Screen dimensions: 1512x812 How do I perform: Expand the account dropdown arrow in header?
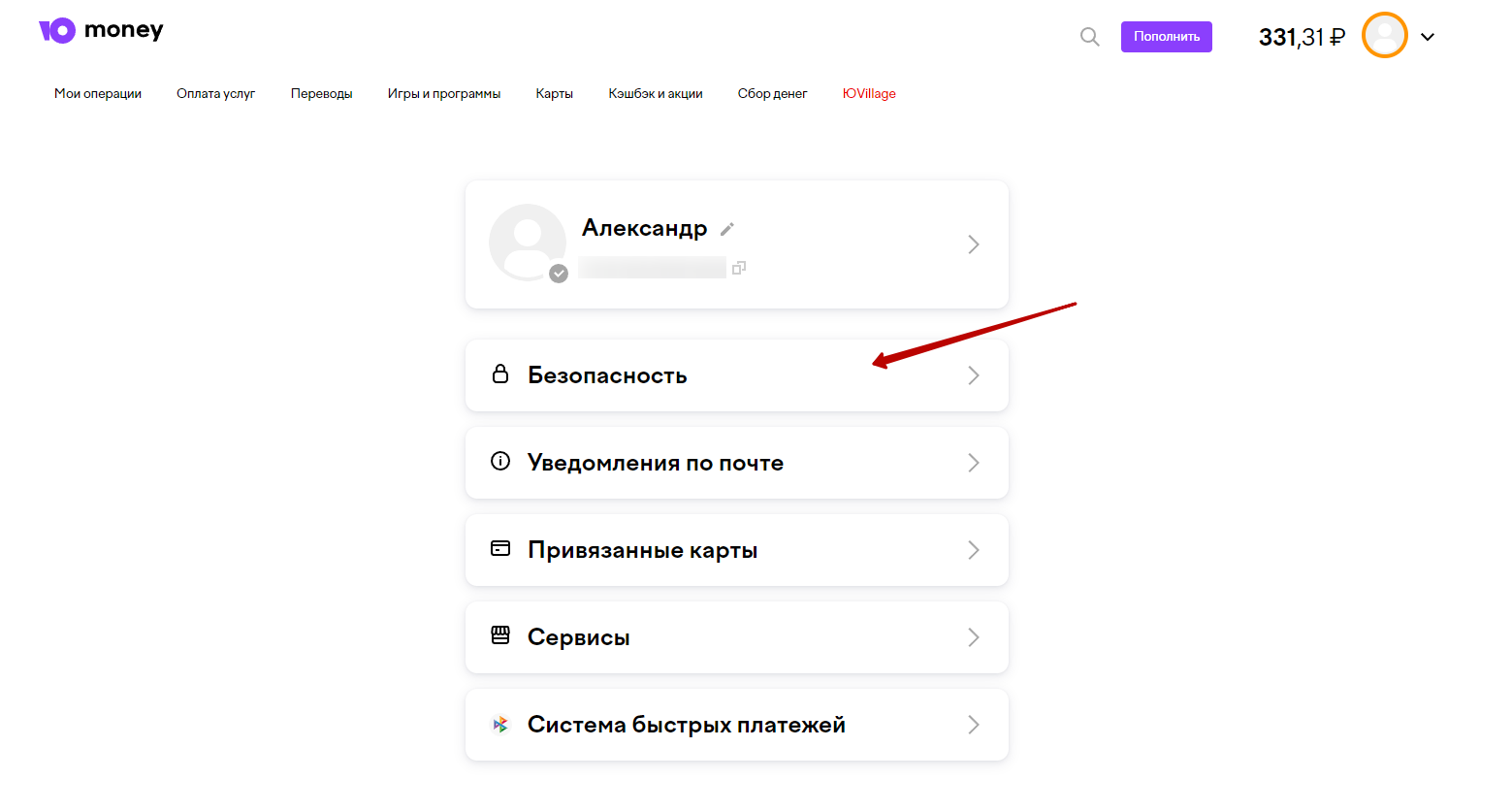pos(1428,37)
